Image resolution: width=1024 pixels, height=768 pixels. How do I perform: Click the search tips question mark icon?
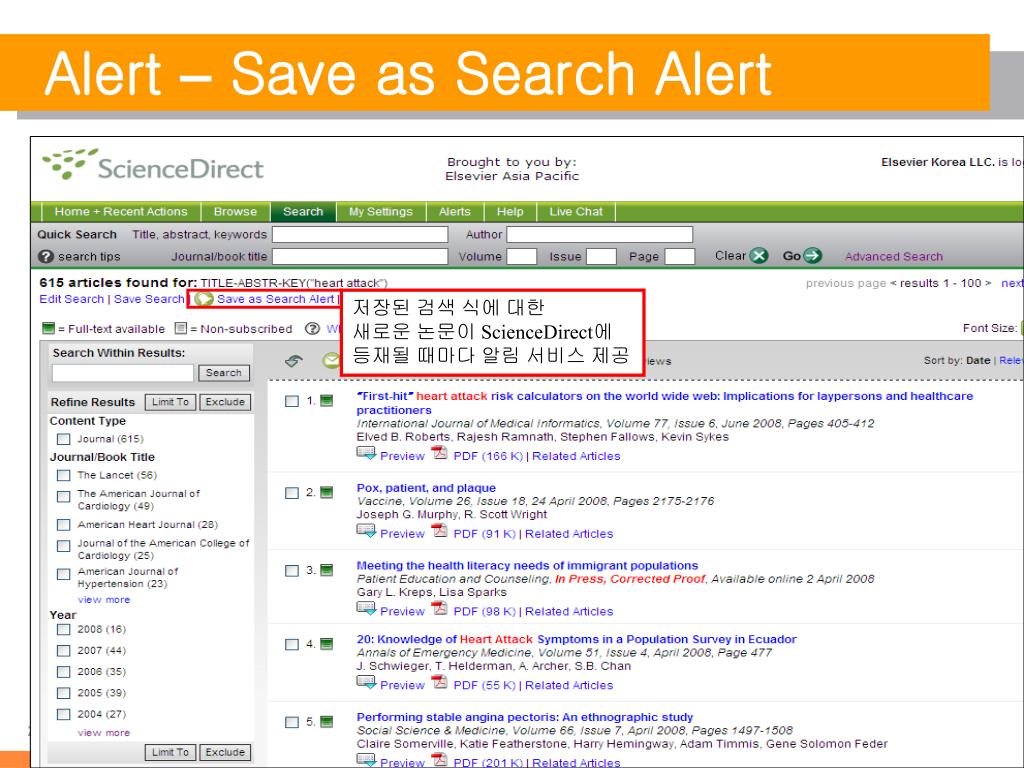click(46, 257)
